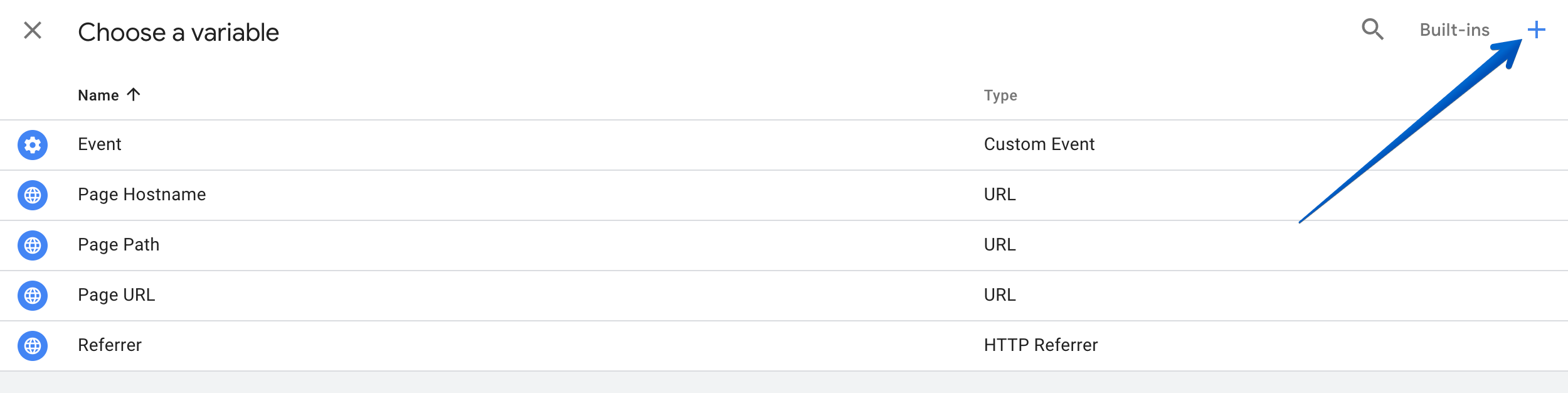This screenshot has height=393, width=1568.
Task: Sort list by Type column header
Action: pyautogui.click(x=1000, y=95)
